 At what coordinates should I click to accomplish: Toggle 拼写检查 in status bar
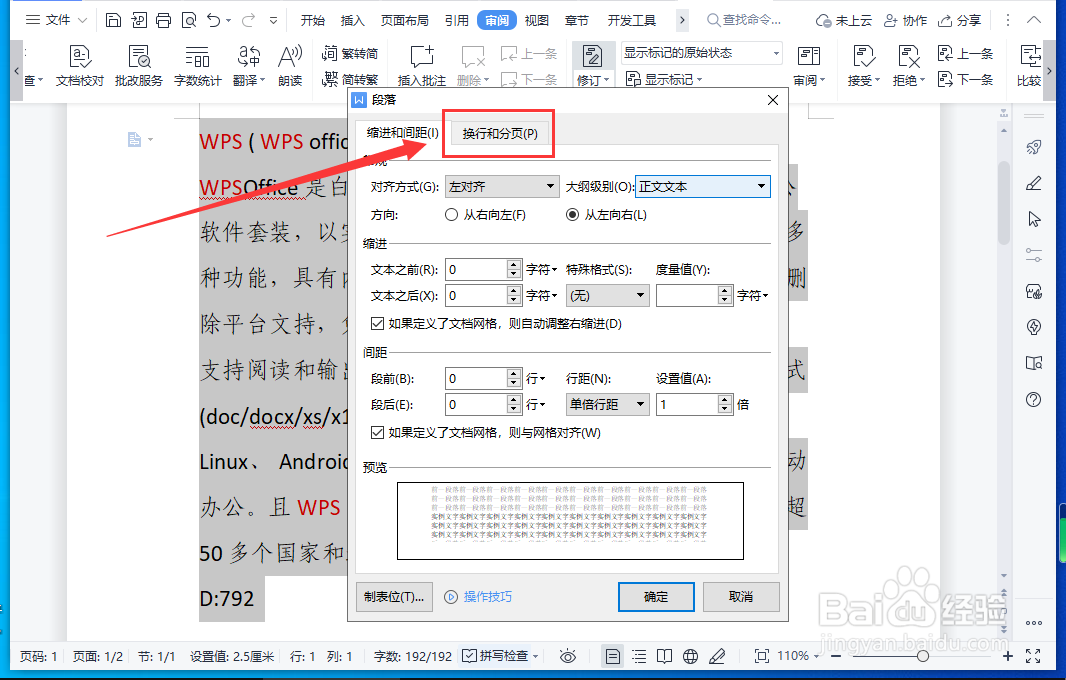[500, 656]
